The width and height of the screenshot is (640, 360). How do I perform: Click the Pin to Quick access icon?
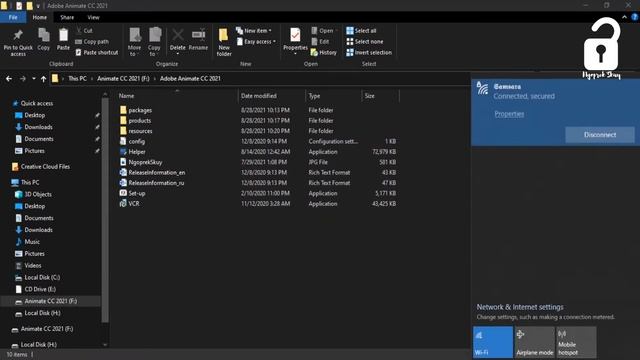tap(18, 36)
